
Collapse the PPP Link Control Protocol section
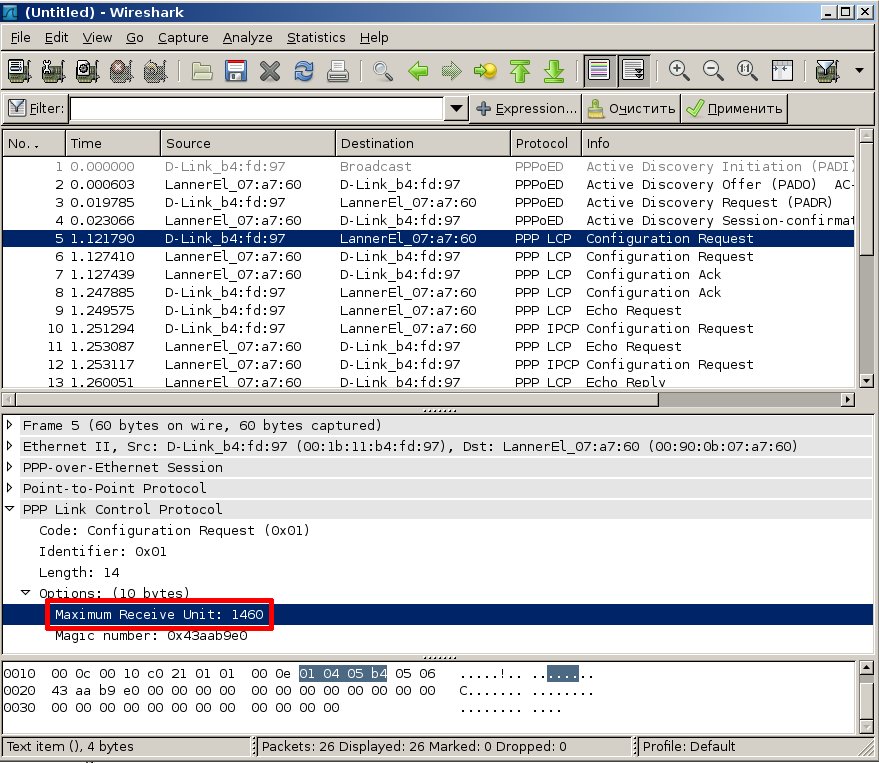11,510
